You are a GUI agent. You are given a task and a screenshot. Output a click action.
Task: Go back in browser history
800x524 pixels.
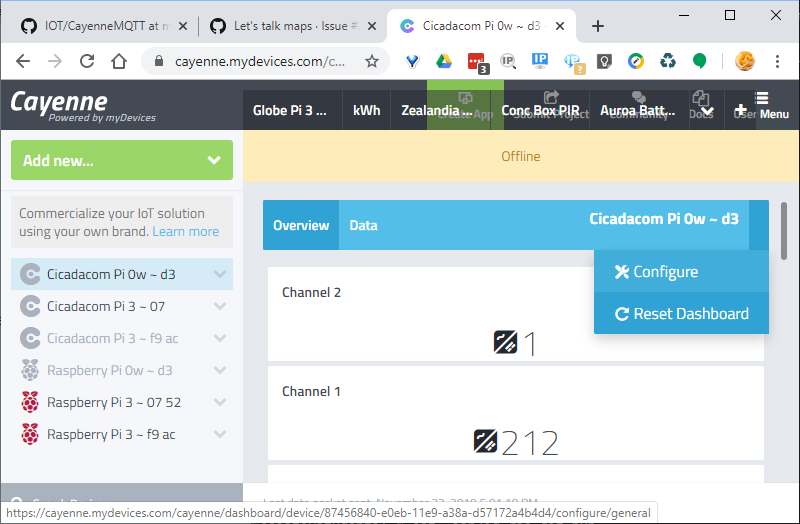(23, 61)
